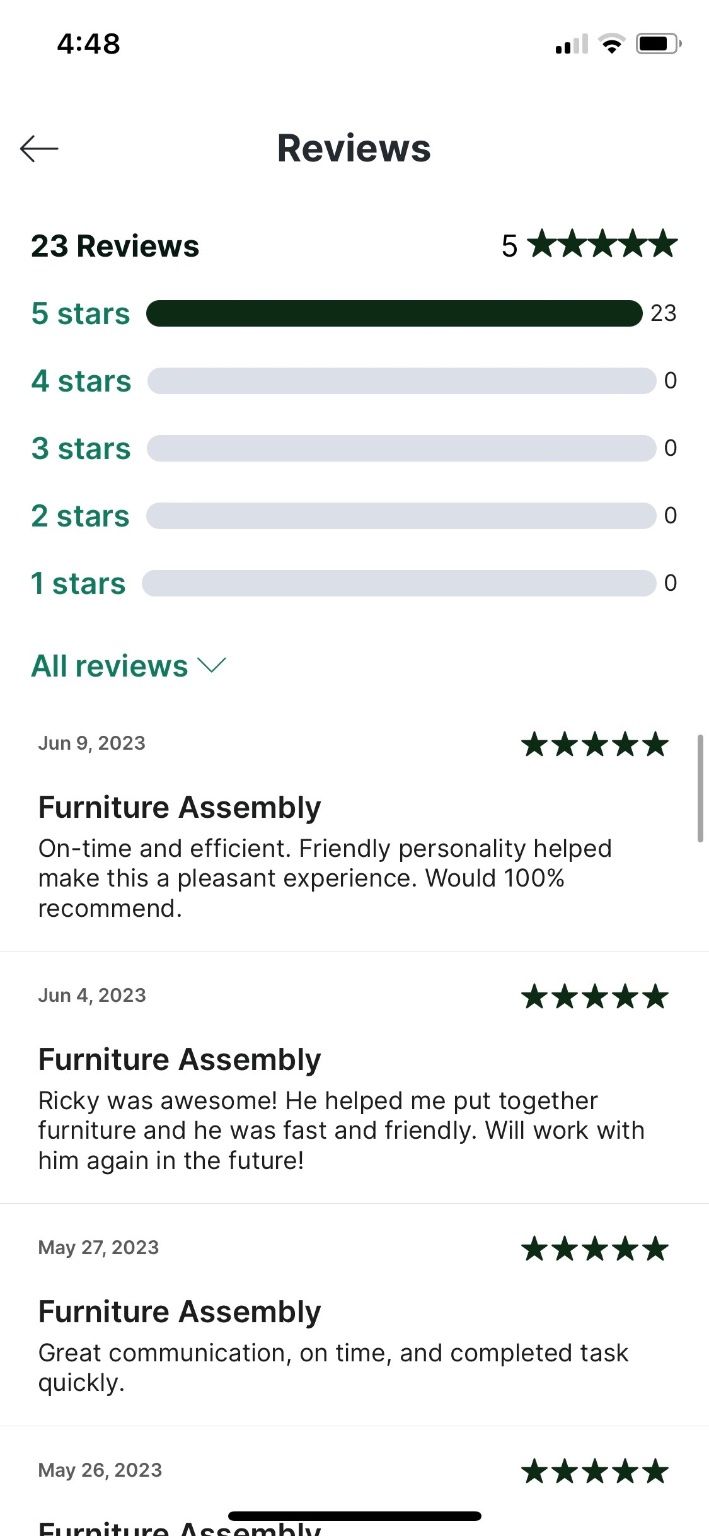
Task: Tap the Wi-Fi status icon
Action: tap(611, 44)
